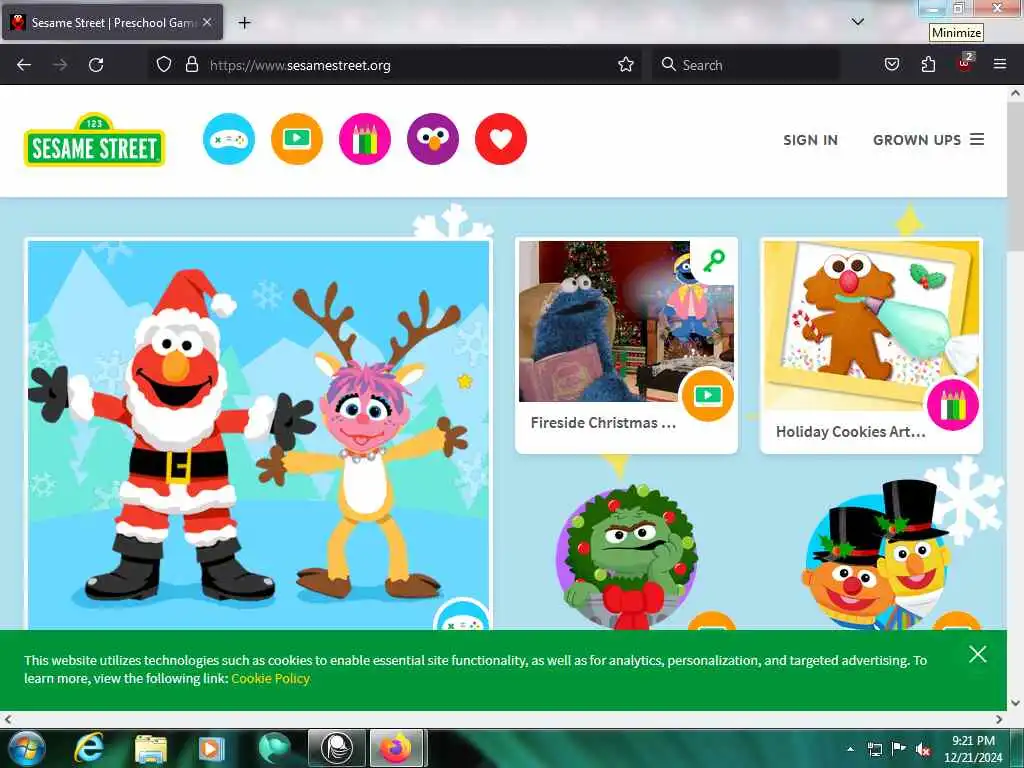Click the network tray icon

click(875, 750)
